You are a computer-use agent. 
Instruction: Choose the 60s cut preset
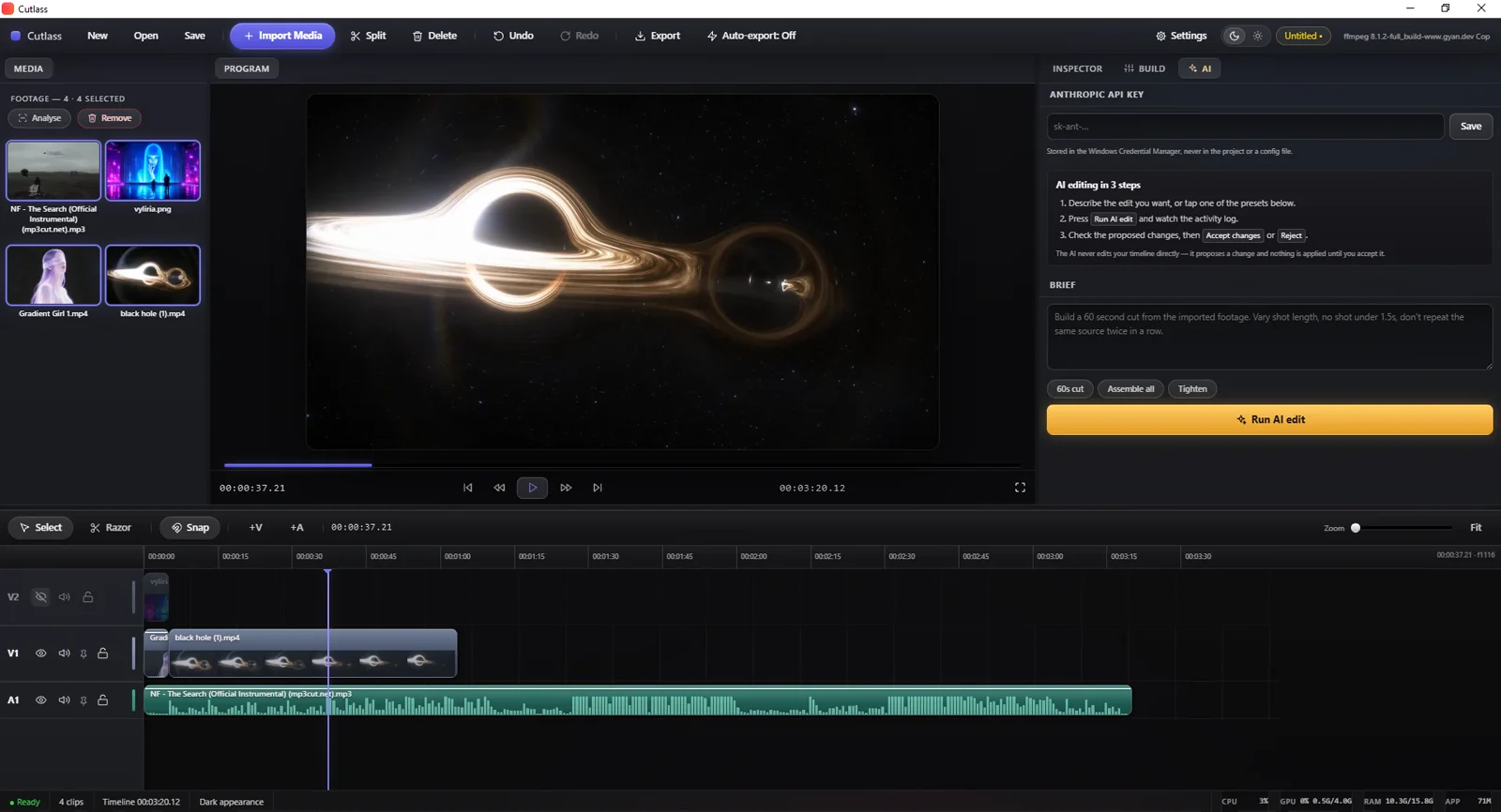(x=1069, y=389)
